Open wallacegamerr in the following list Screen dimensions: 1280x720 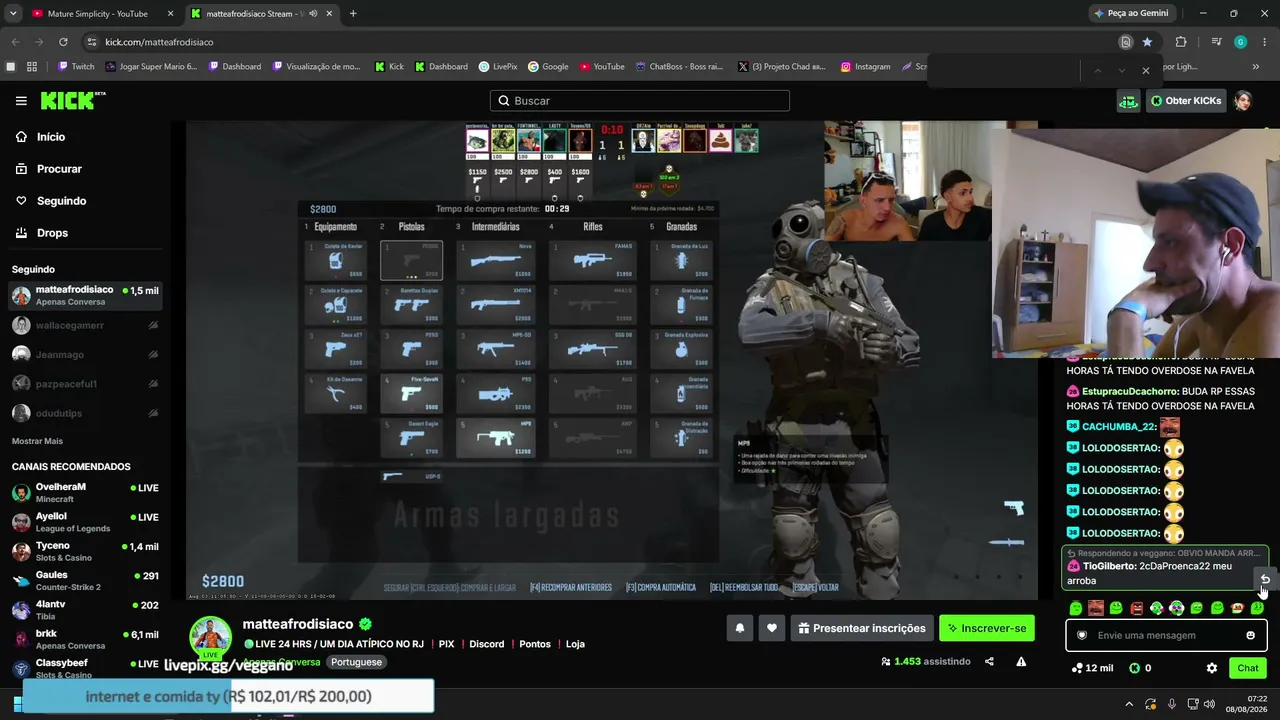[85, 325]
